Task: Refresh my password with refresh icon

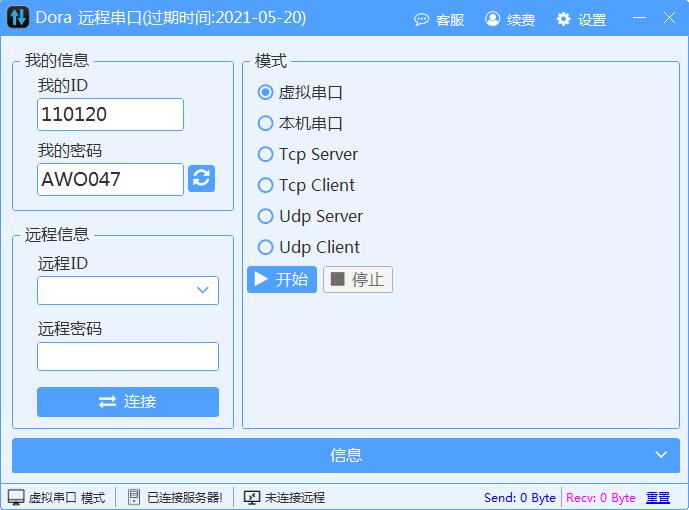Action: pos(201,178)
